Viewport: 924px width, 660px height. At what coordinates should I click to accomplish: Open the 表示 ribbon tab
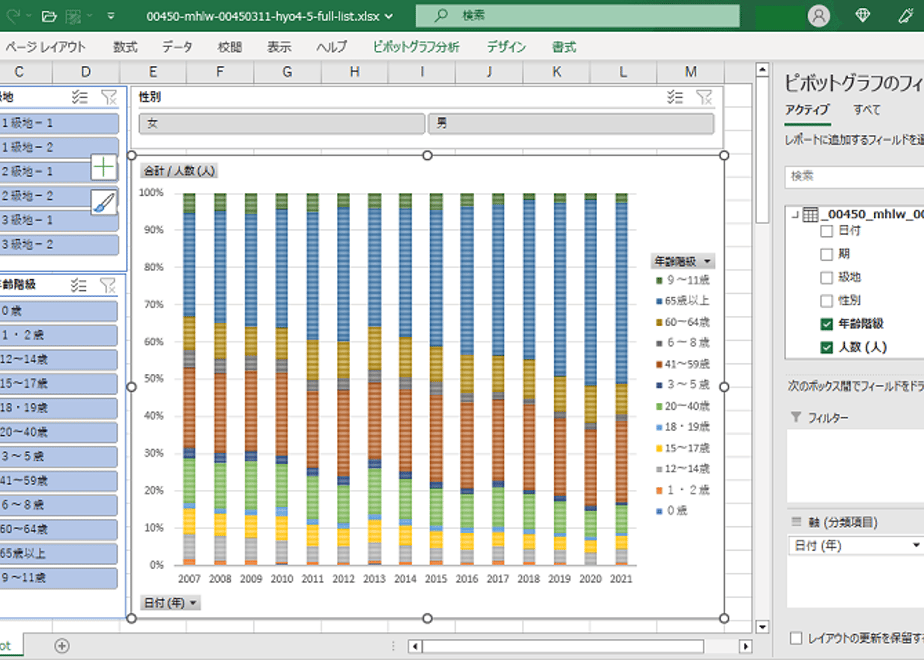coord(279,47)
